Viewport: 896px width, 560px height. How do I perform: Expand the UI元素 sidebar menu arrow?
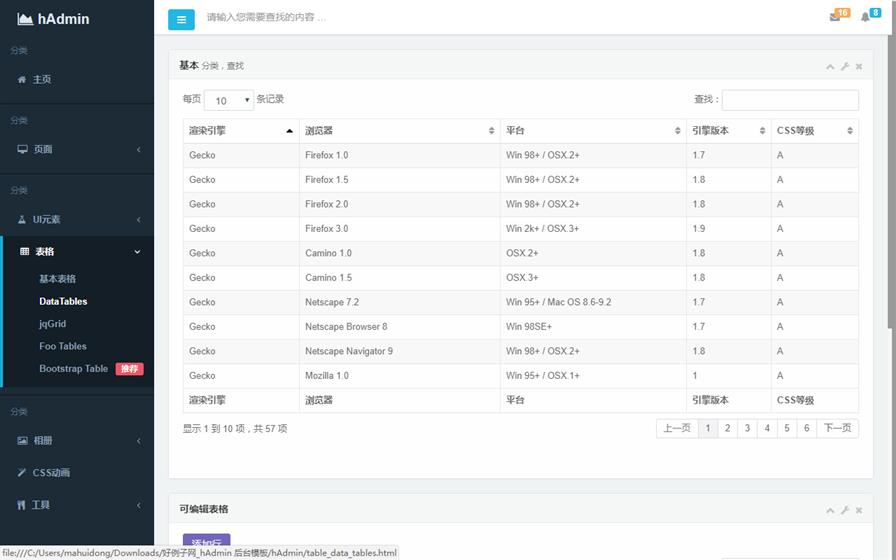point(138,220)
